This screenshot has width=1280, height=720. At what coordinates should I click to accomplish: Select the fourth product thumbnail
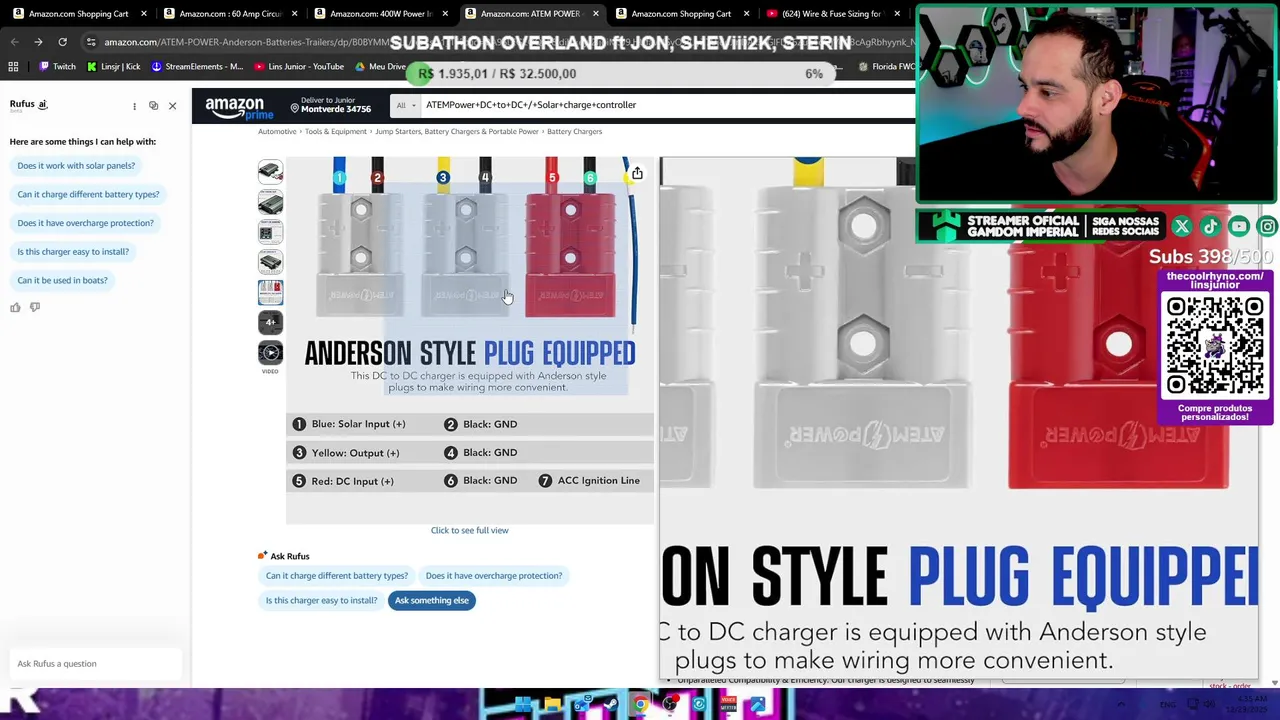tap(270, 262)
